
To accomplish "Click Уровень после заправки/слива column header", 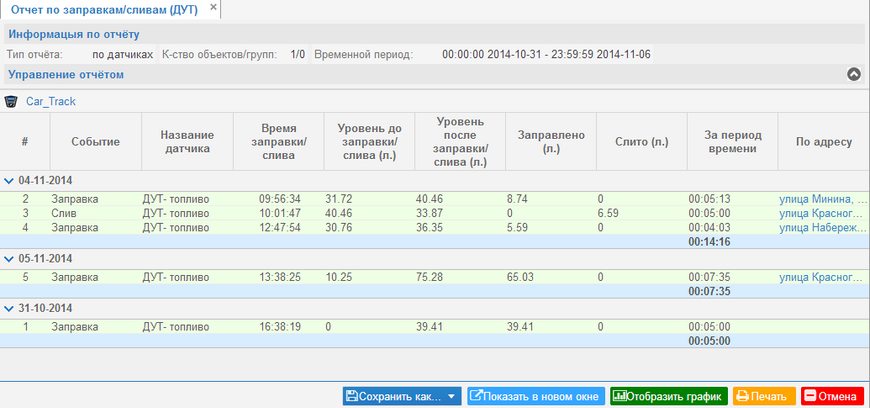I will 460,142.
